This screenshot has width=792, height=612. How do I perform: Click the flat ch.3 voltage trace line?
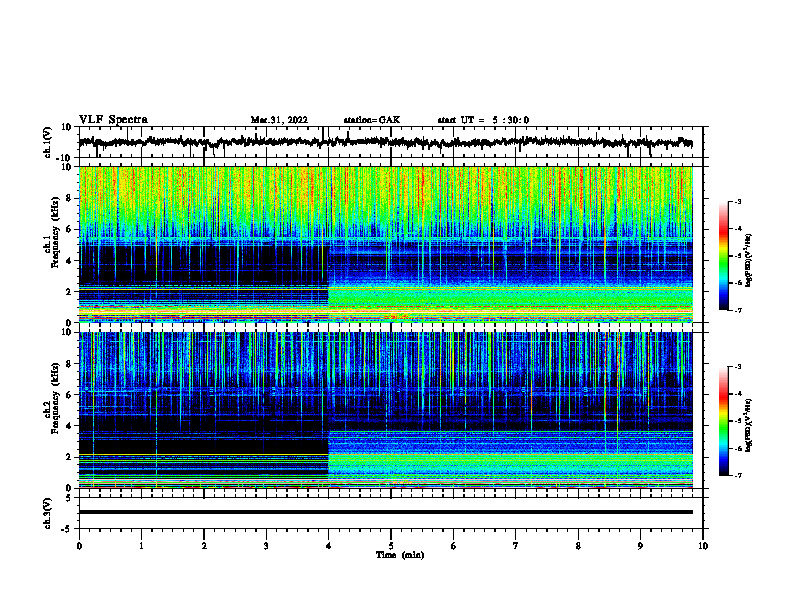point(385,512)
